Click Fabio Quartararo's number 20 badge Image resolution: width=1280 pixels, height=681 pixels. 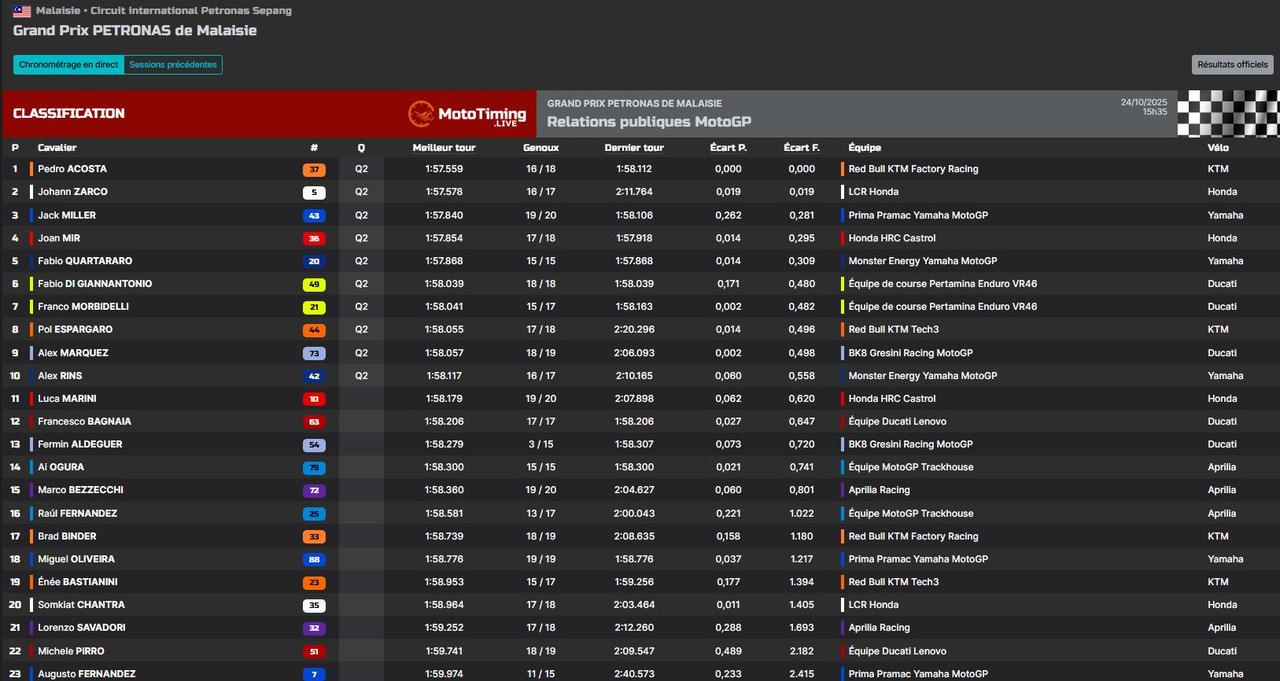(x=314, y=261)
